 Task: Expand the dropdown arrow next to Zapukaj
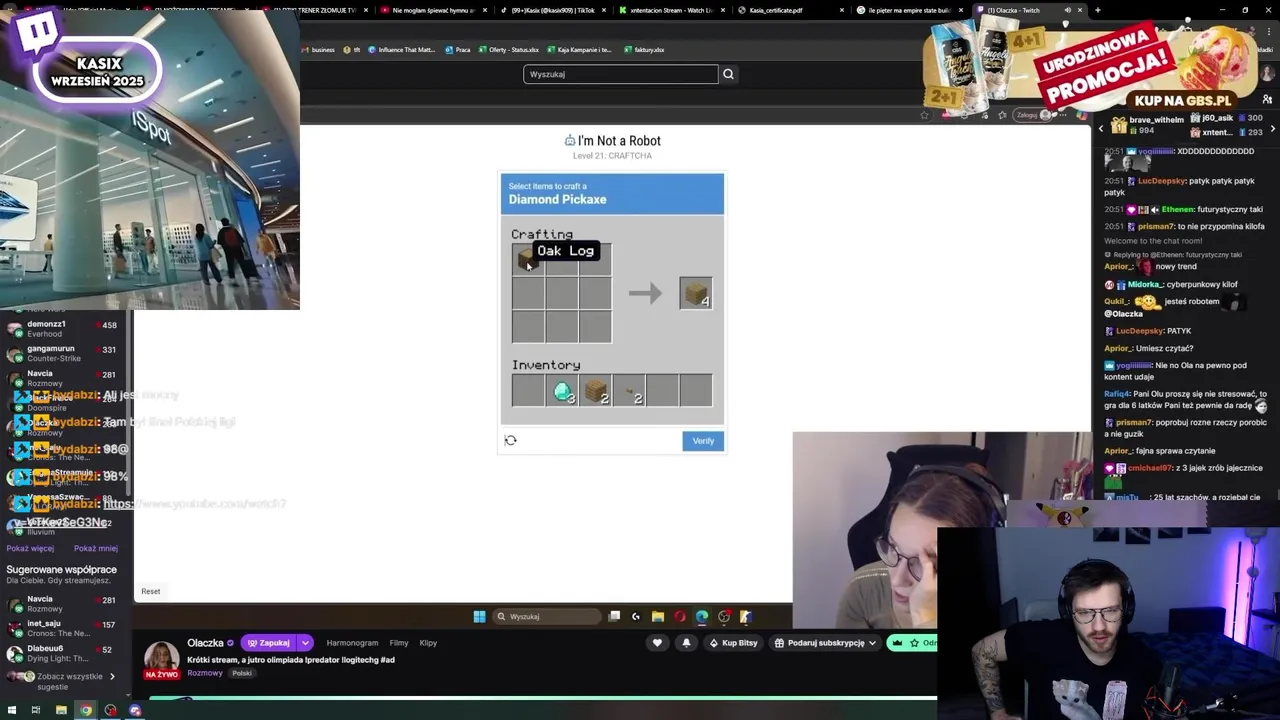305,643
